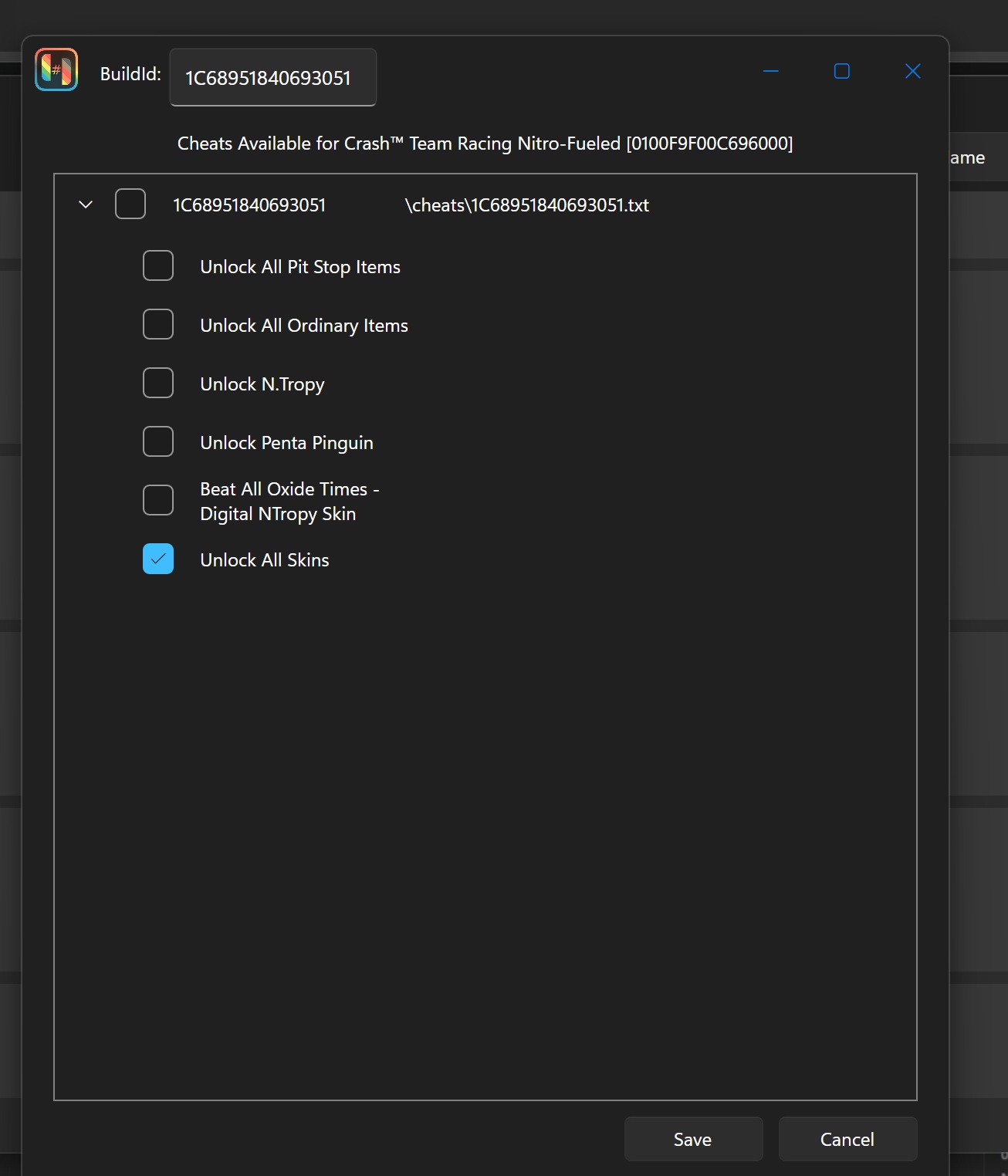
Task: Click the 1C68951840693051 group row label
Action: coord(249,205)
